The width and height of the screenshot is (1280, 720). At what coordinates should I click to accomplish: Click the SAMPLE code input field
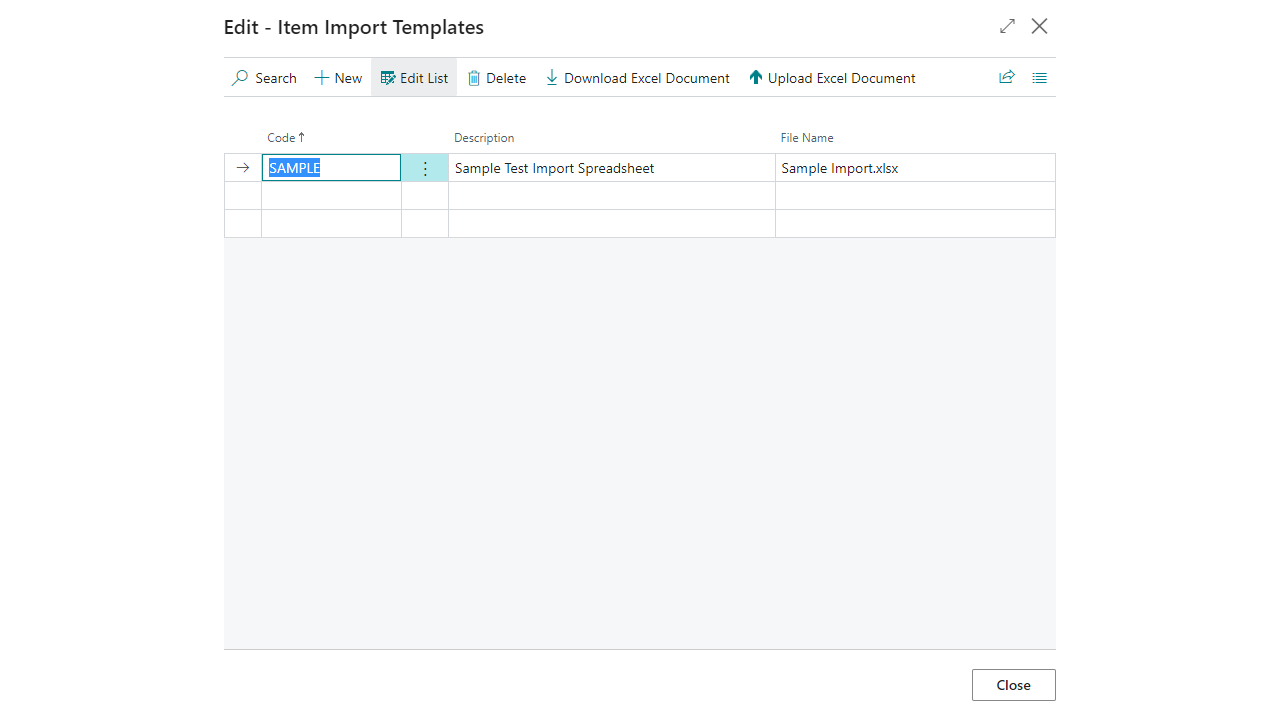pyautogui.click(x=331, y=168)
